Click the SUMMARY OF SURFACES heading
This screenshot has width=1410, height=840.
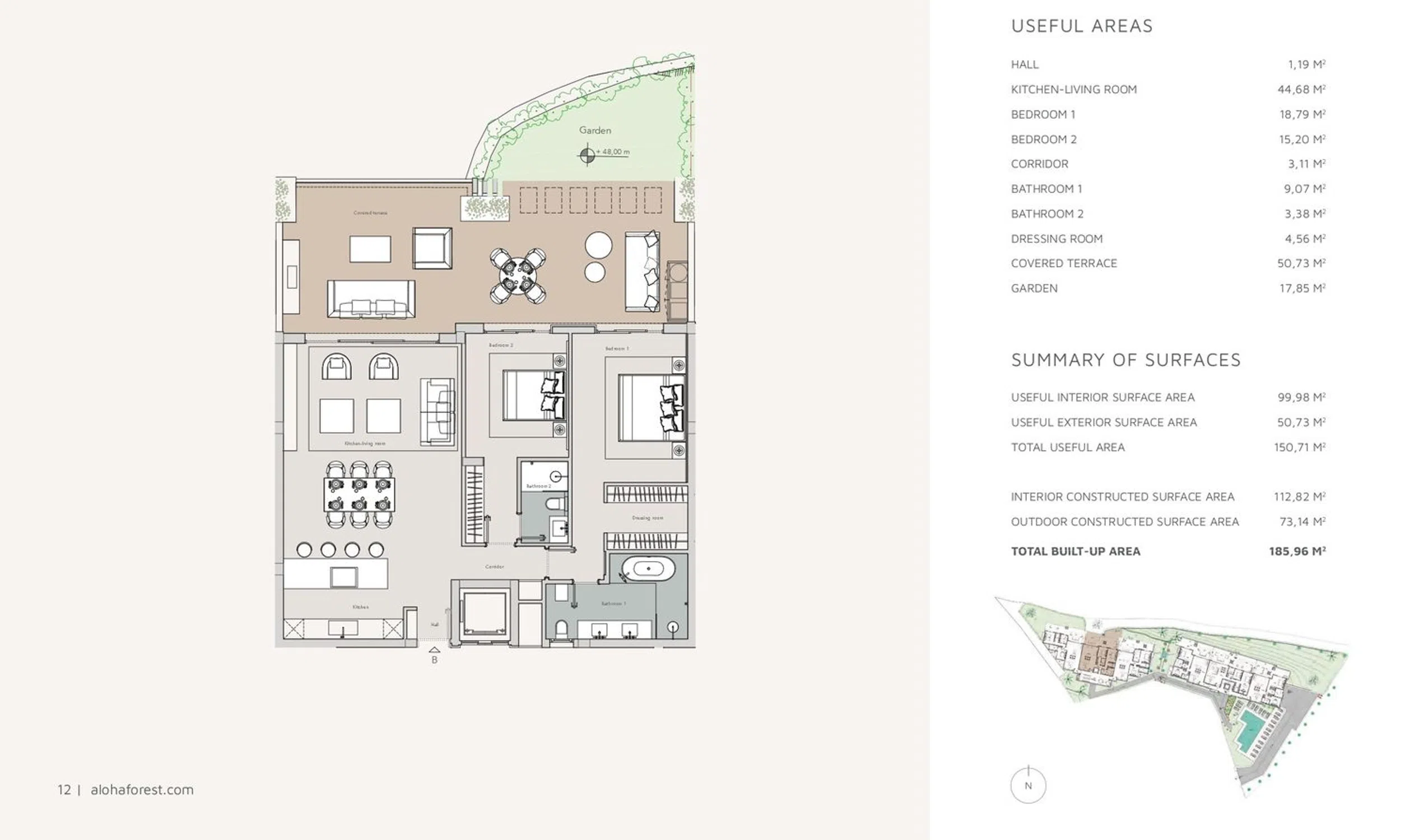[x=1126, y=360]
